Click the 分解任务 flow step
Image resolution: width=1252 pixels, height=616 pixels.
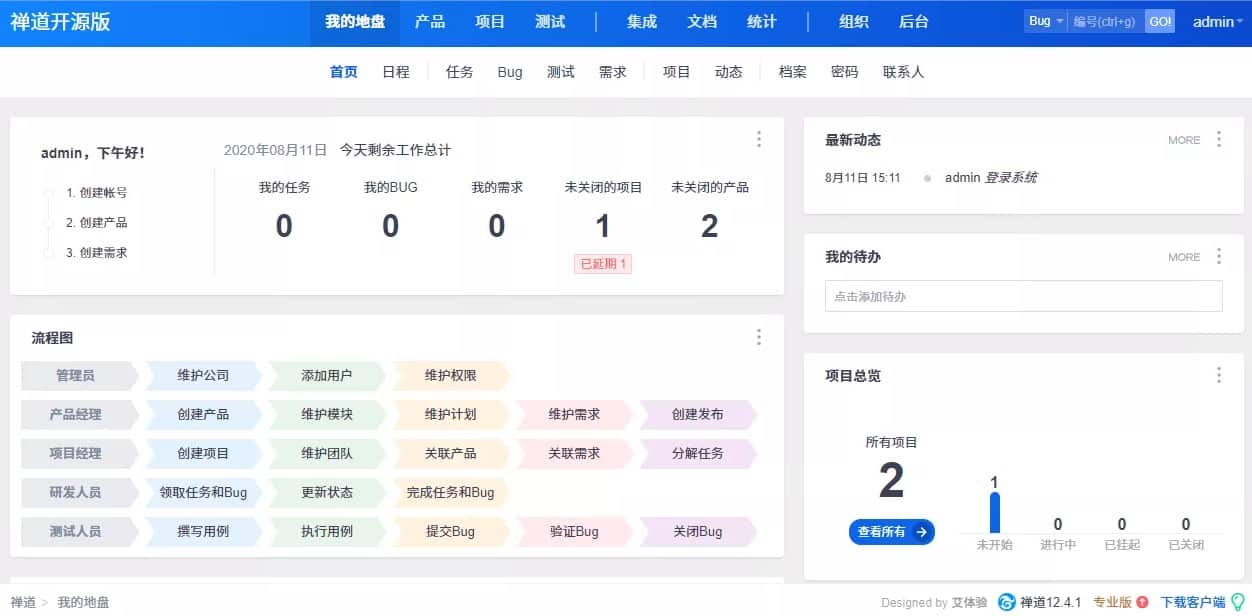tap(697, 453)
